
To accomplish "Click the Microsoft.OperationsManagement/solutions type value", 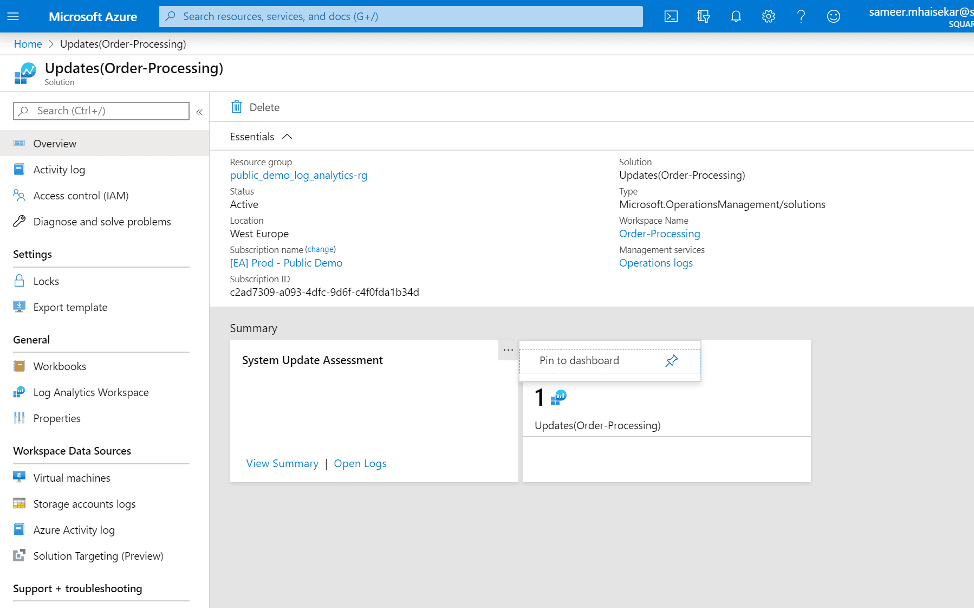I will [x=722, y=204].
